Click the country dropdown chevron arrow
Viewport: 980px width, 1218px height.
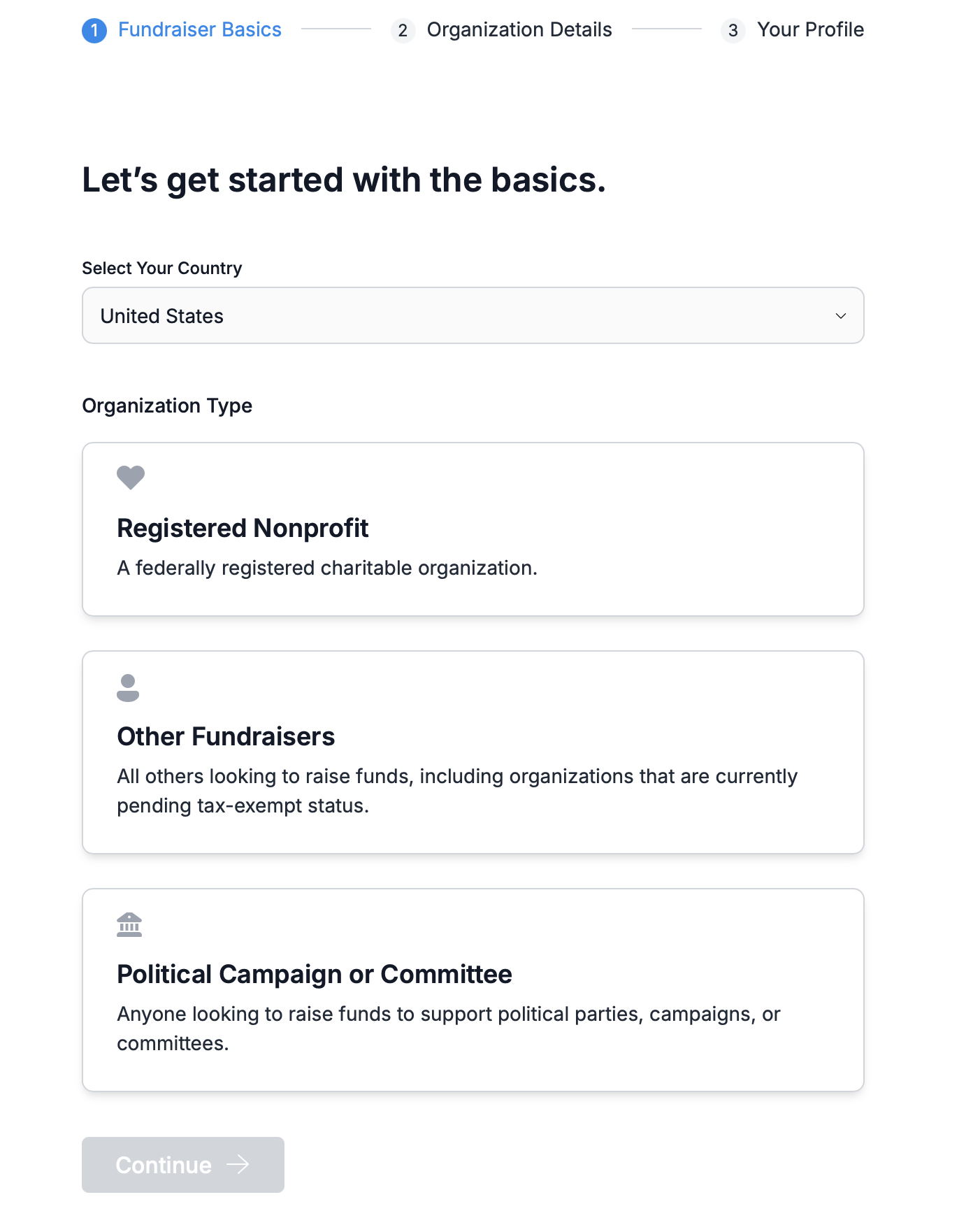pyautogui.click(x=841, y=316)
